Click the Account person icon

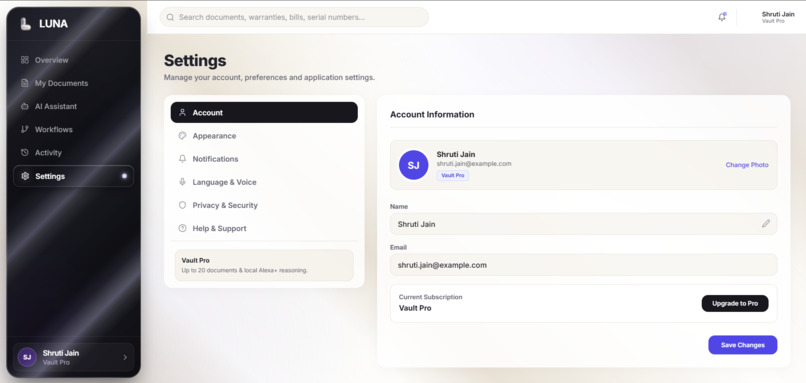[x=182, y=113]
